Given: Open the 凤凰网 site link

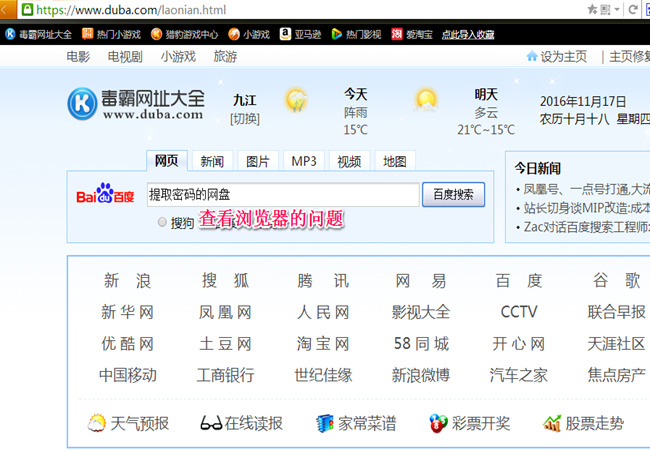Looking at the screenshot, I should pyautogui.click(x=225, y=312).
